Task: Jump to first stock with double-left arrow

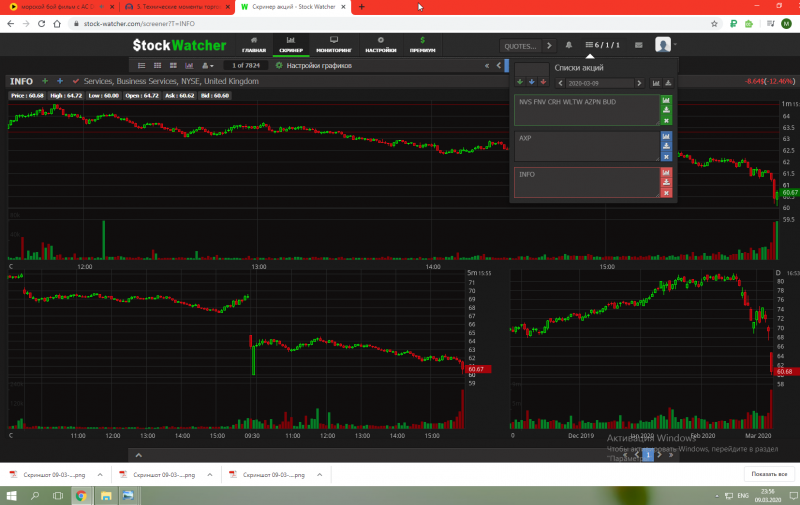Action: (487, 65)
